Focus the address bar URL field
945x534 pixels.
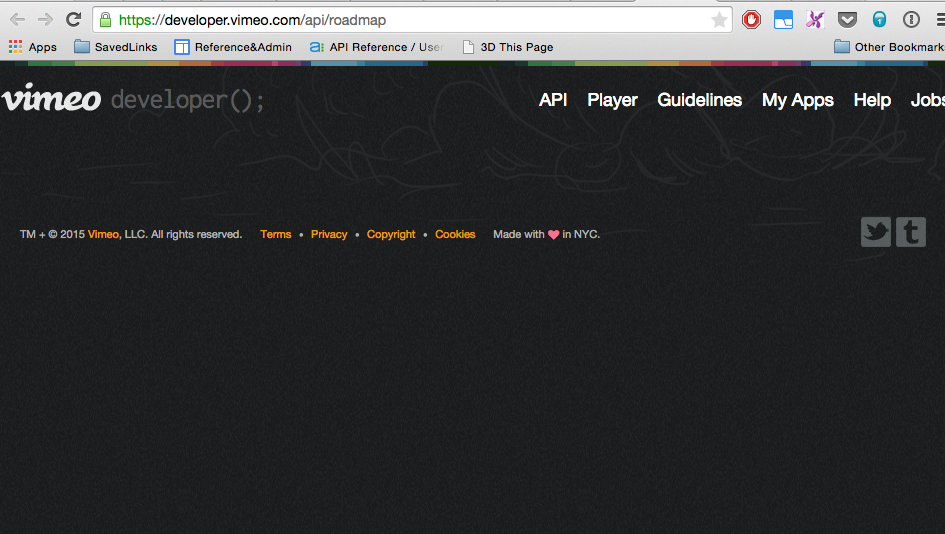412,20
